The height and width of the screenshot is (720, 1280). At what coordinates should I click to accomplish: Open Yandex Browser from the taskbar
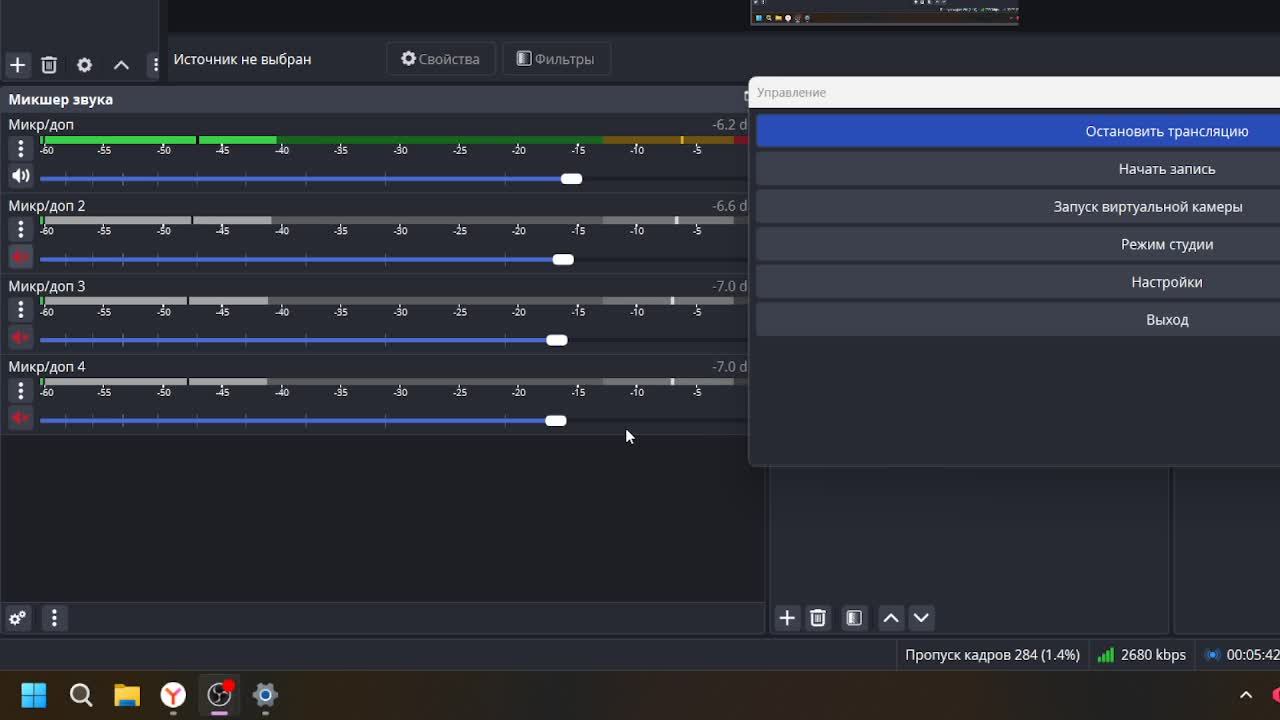(173, 695)
